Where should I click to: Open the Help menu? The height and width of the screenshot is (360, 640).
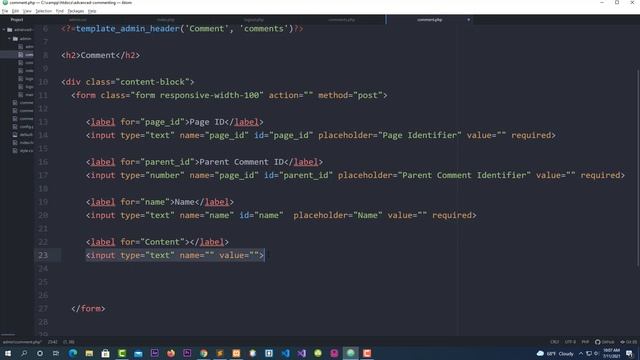click(92, 11)
